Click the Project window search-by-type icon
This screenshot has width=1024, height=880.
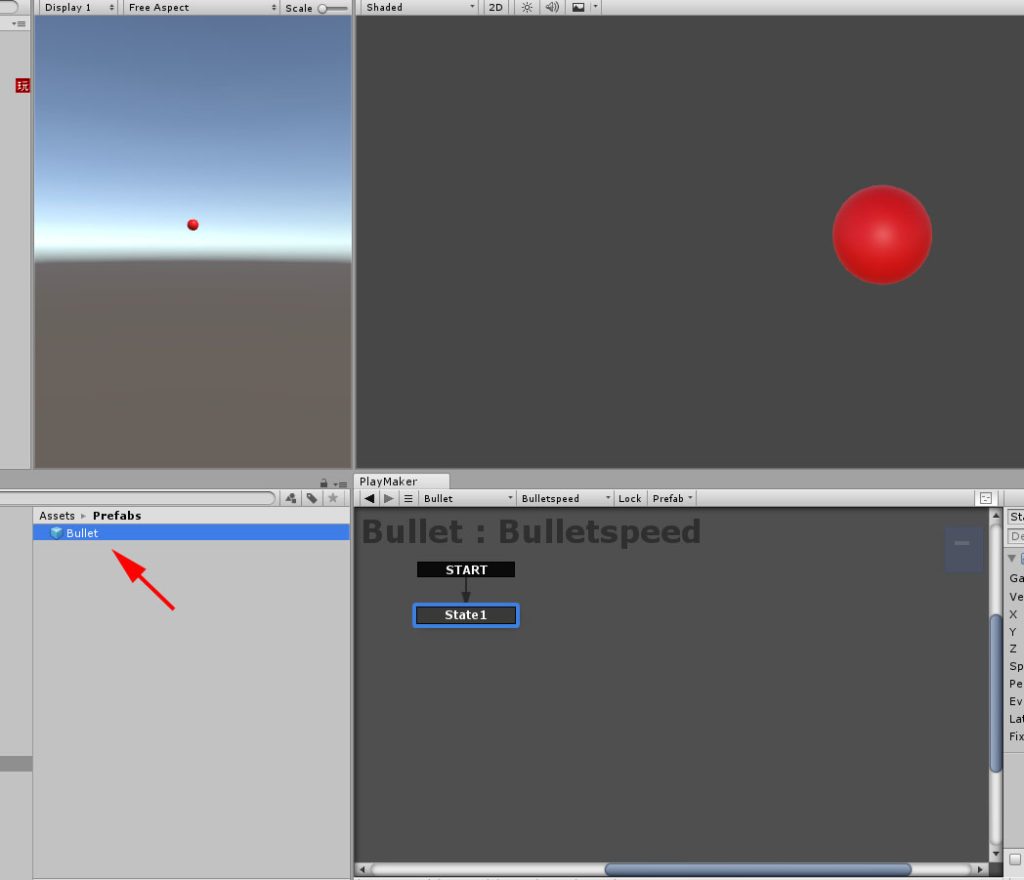pos(291,497)
